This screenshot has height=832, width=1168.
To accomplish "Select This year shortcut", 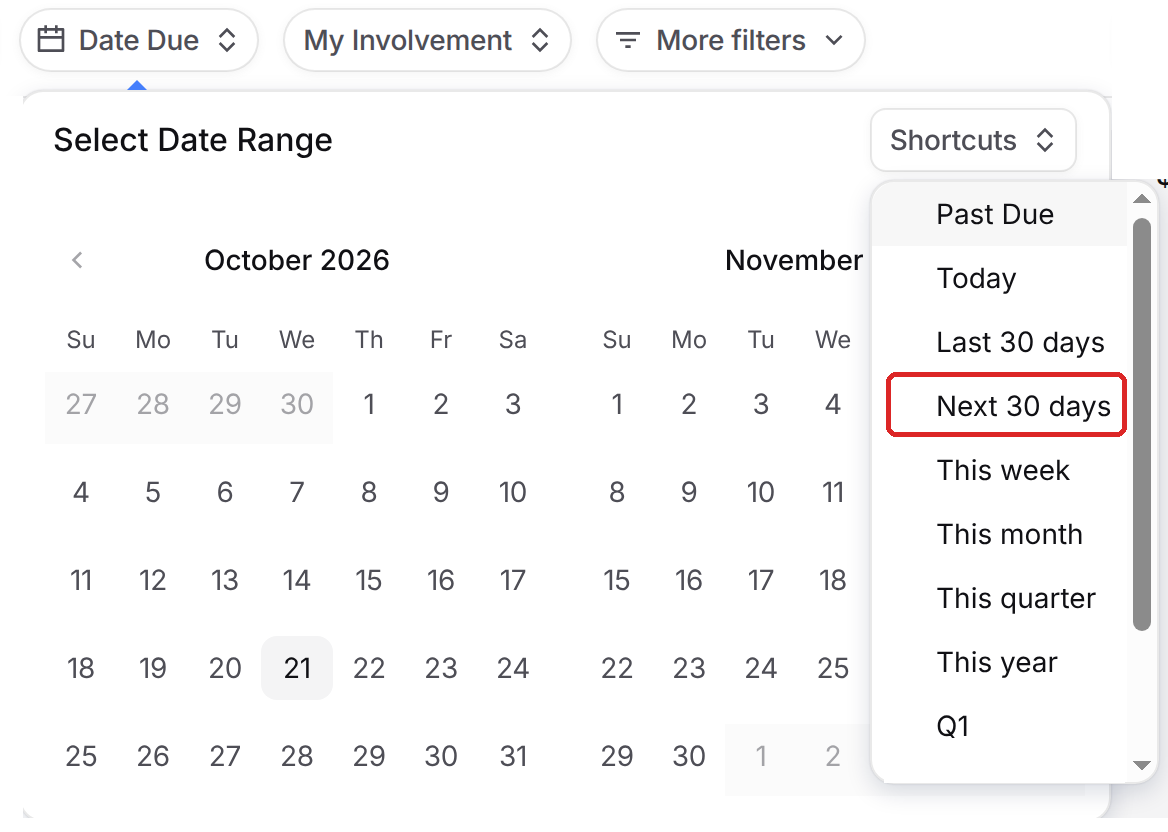I will 1000,663.
